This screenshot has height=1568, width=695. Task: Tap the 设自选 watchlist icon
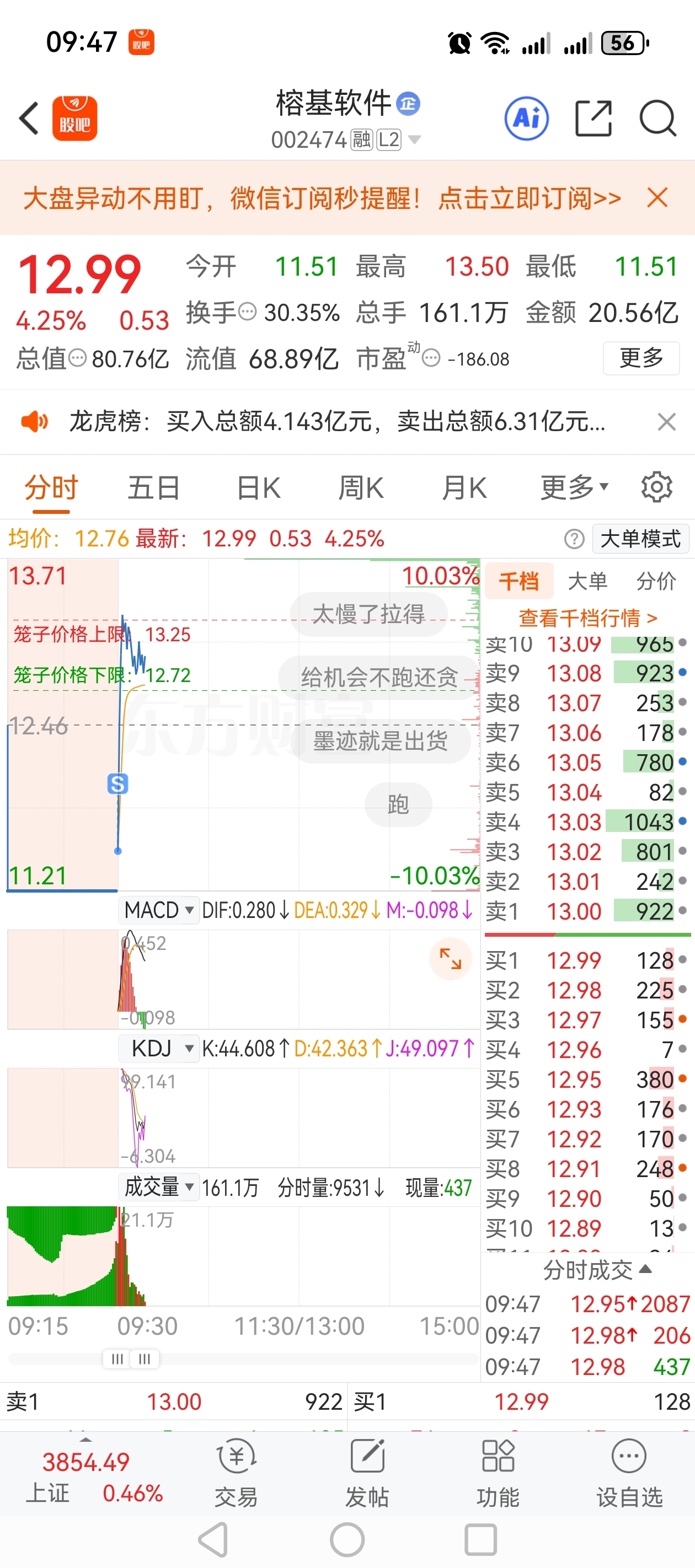(x=629, y=1474)
